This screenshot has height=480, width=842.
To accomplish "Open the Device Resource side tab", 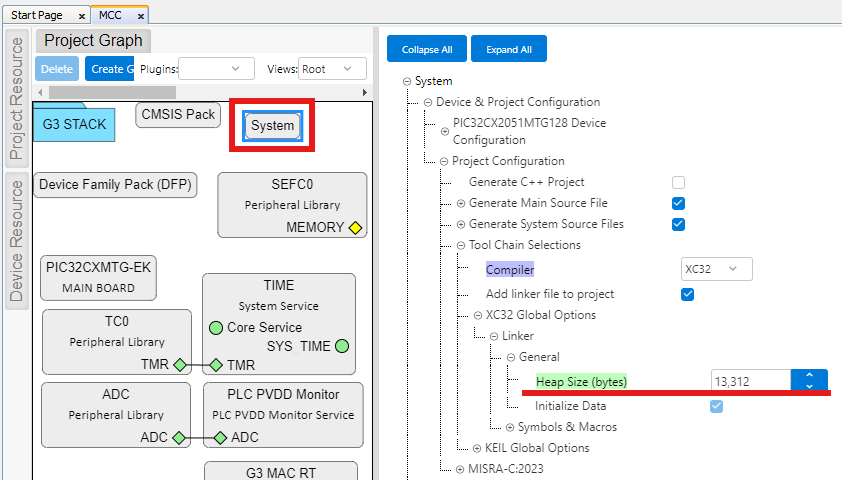I will click(17, 239).
